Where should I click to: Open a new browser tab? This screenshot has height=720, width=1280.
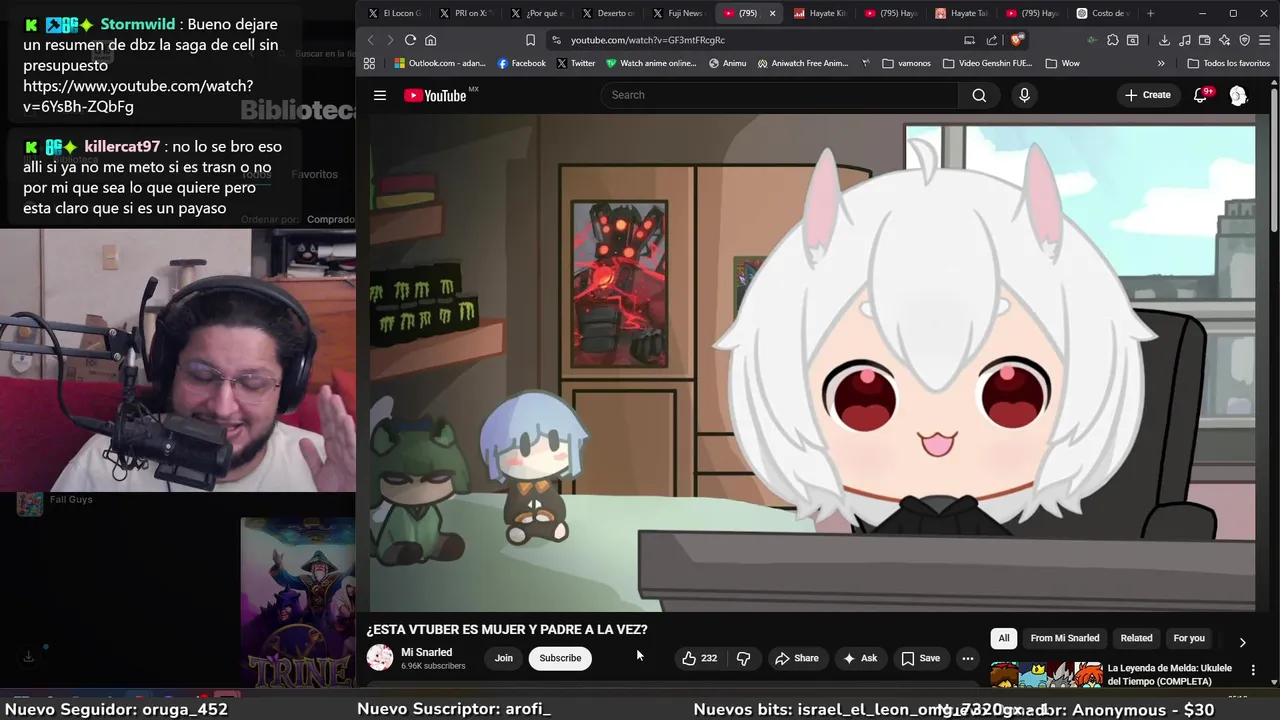[x=1151, y=13]
